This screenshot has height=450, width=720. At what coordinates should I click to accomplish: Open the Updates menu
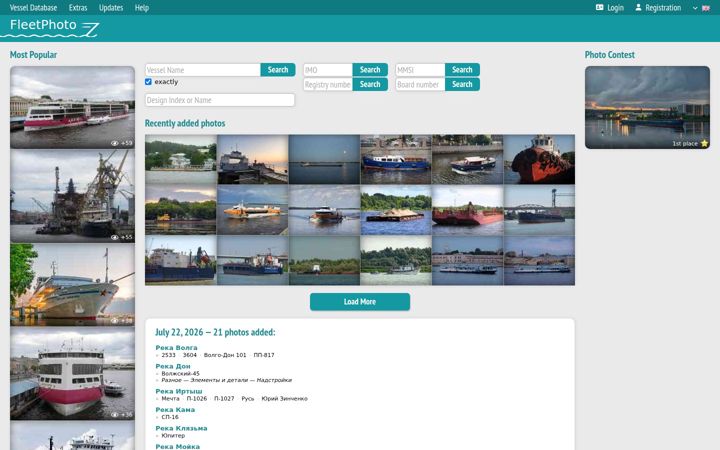point(111,7)
